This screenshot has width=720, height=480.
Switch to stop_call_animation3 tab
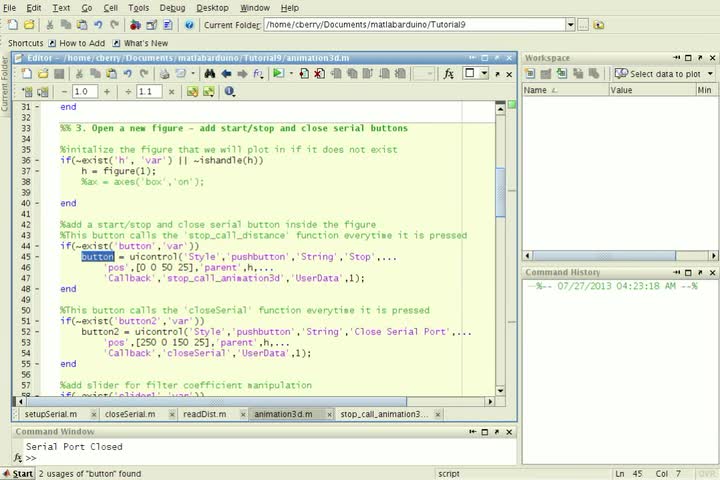click(383, 414)
